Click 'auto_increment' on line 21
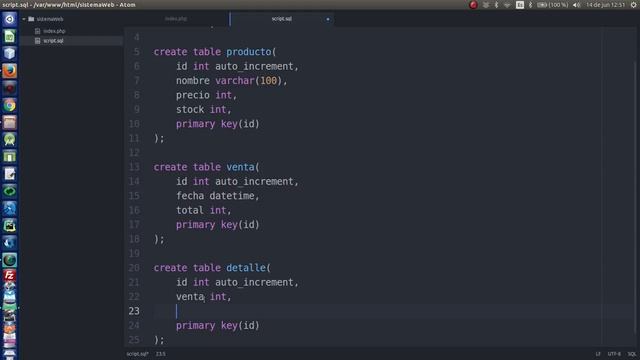Image resolution: width=640 pixels, height=360 pixels. tap(254, 282)
